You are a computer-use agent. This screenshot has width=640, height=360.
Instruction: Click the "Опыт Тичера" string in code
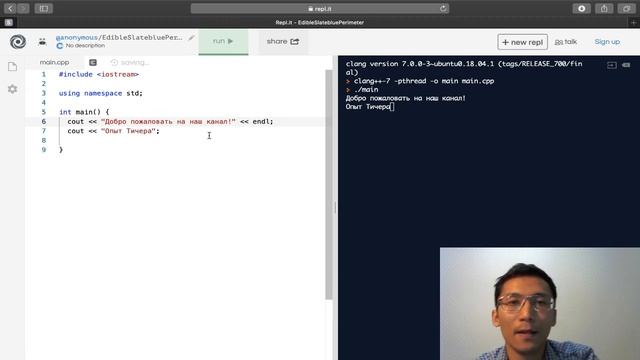tap(129, 131)
